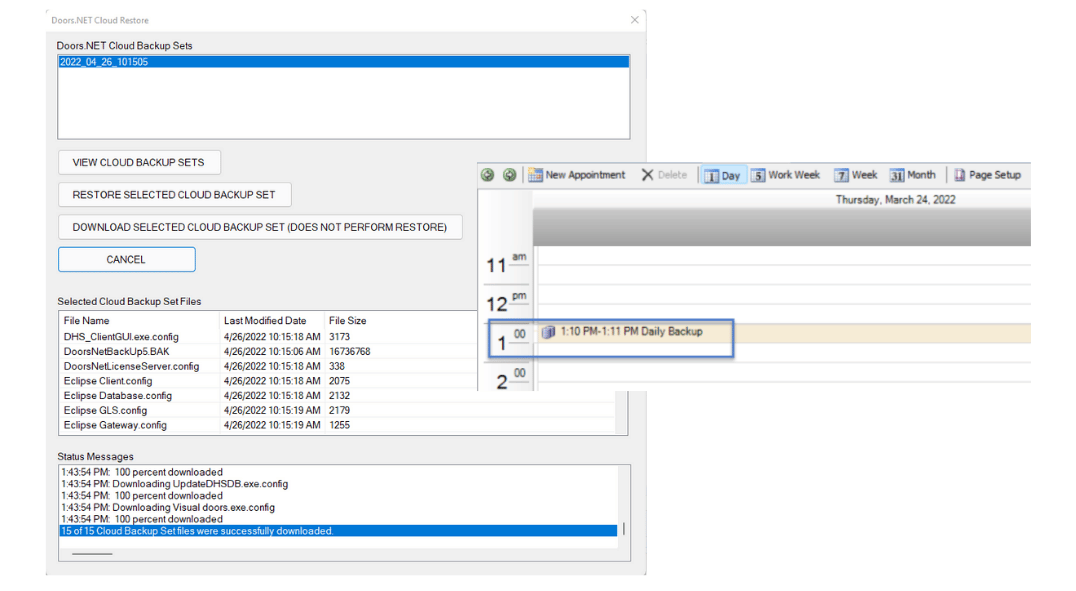
Task: Switch calendar to Work Week view
Action: point(785,175)
